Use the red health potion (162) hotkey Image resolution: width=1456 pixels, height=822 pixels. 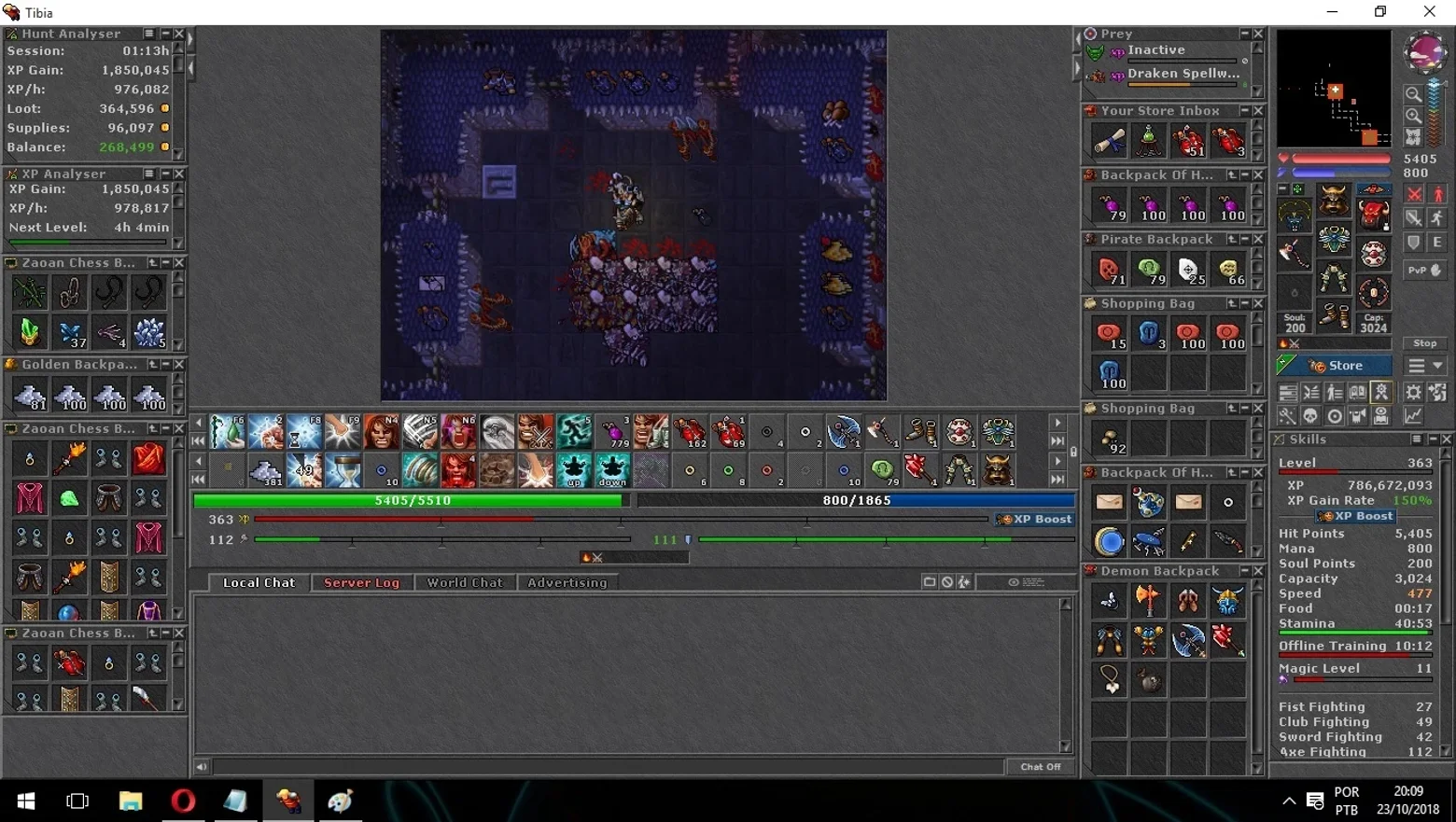690,432
